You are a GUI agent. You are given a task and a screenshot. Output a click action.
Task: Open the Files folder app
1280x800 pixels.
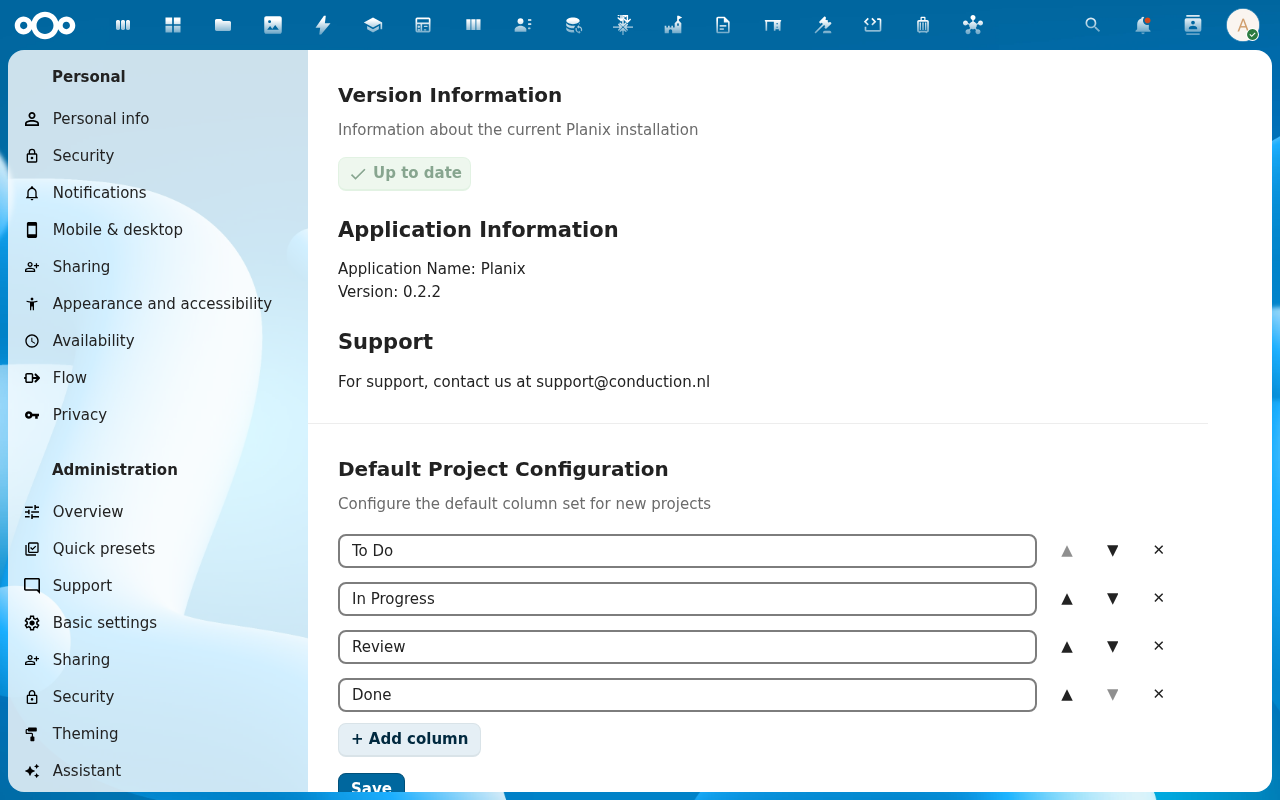tap(223, 25)
